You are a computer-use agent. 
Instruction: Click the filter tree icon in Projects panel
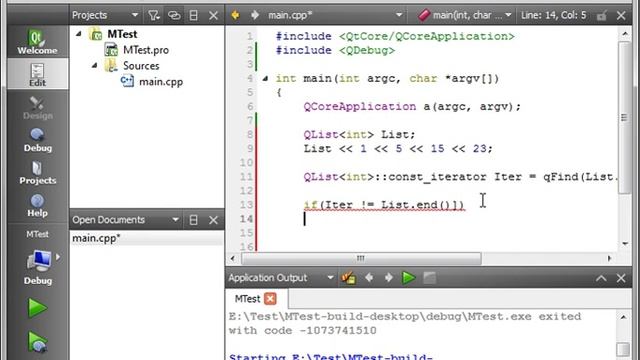tap(153, 16)
